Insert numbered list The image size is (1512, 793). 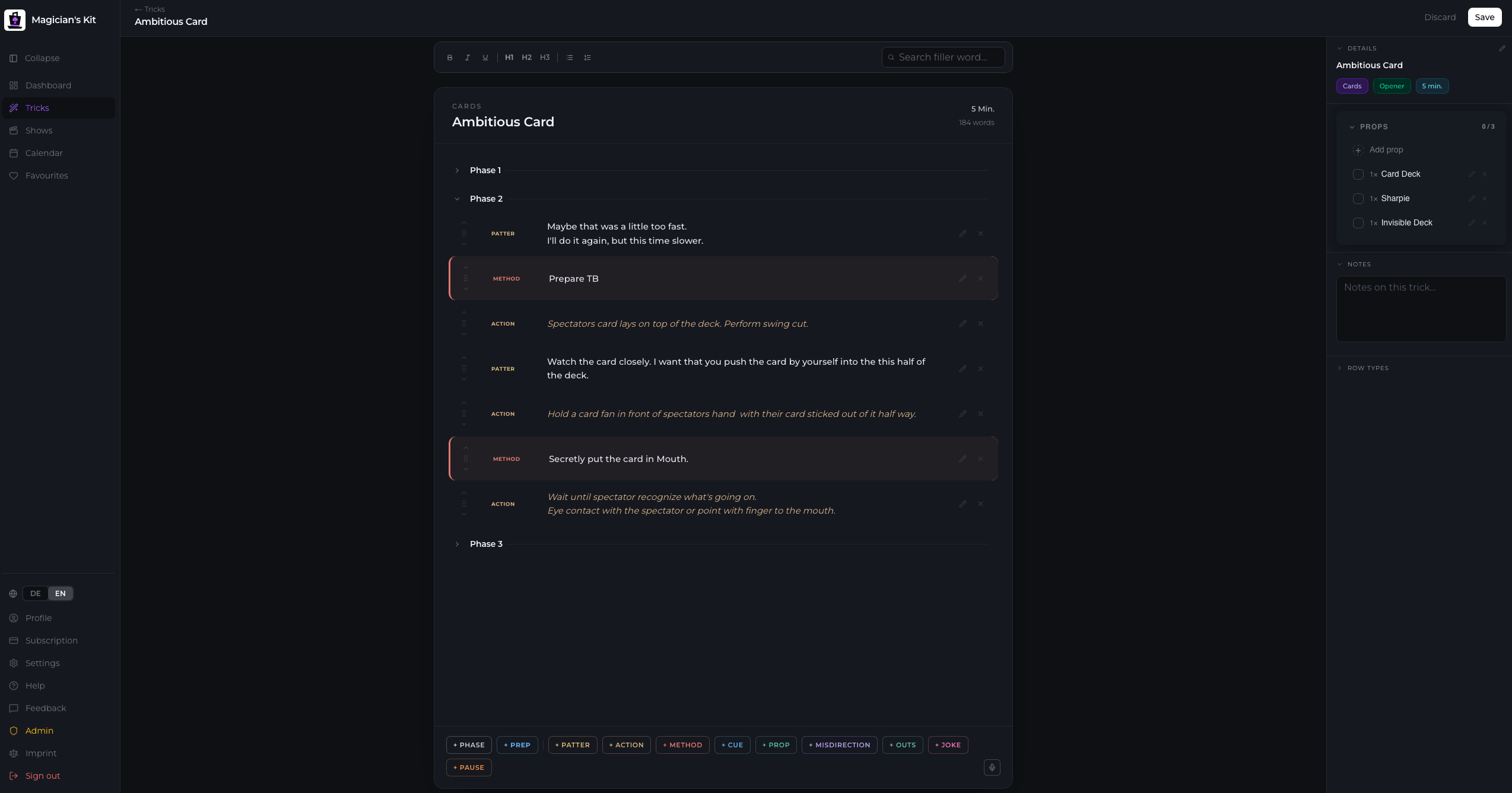[587, 58]
